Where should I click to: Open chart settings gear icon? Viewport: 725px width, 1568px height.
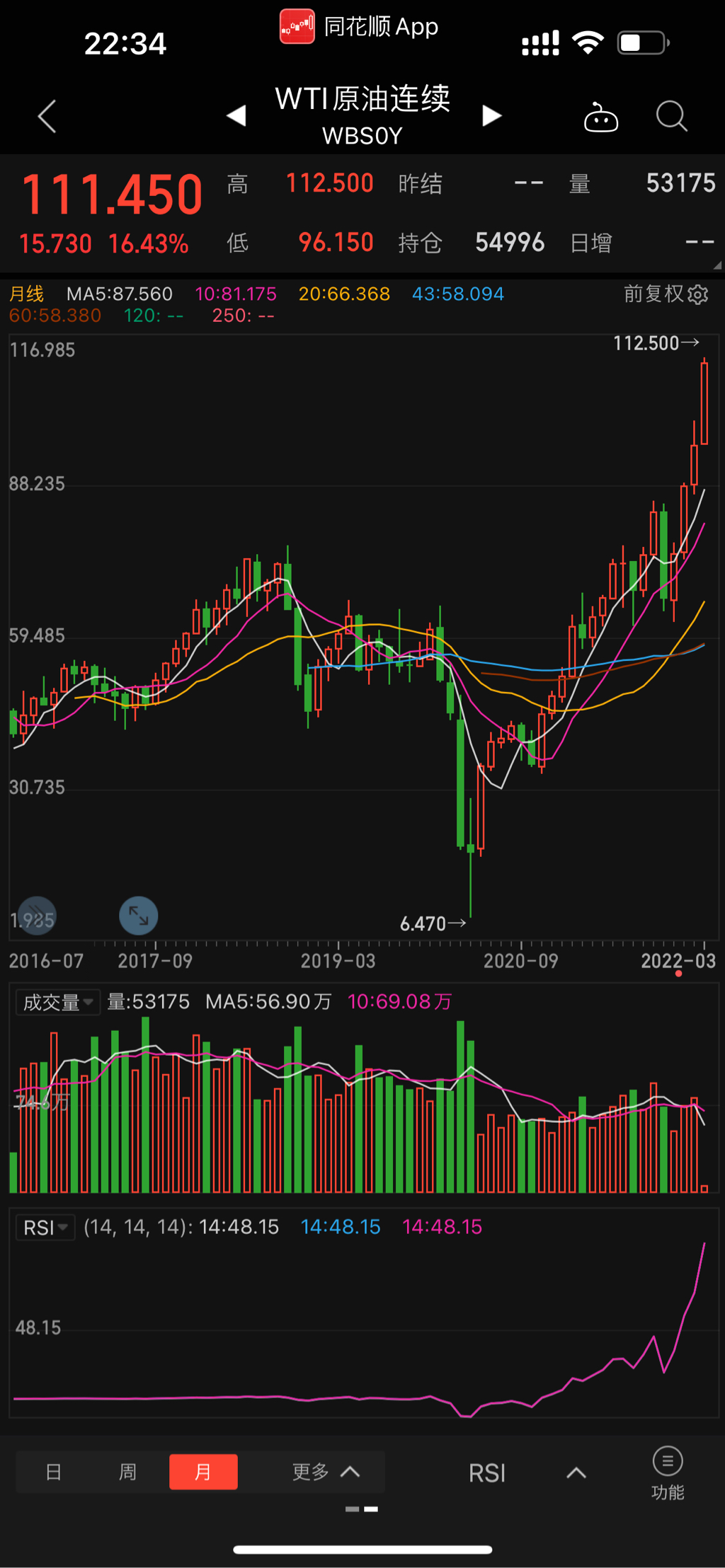click(698, 294)
